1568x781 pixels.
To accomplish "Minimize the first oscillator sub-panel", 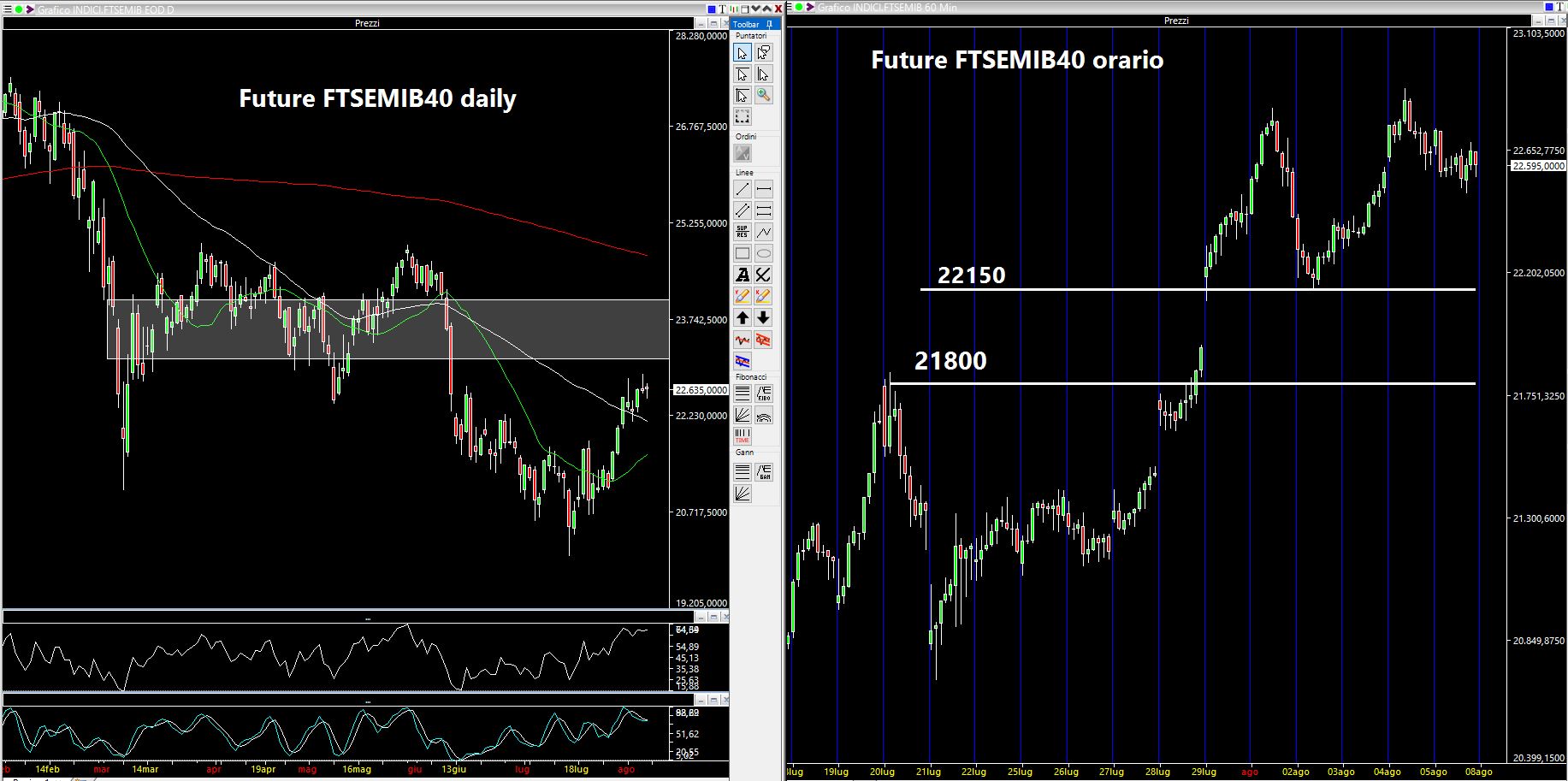I will [x=701, y=617].
